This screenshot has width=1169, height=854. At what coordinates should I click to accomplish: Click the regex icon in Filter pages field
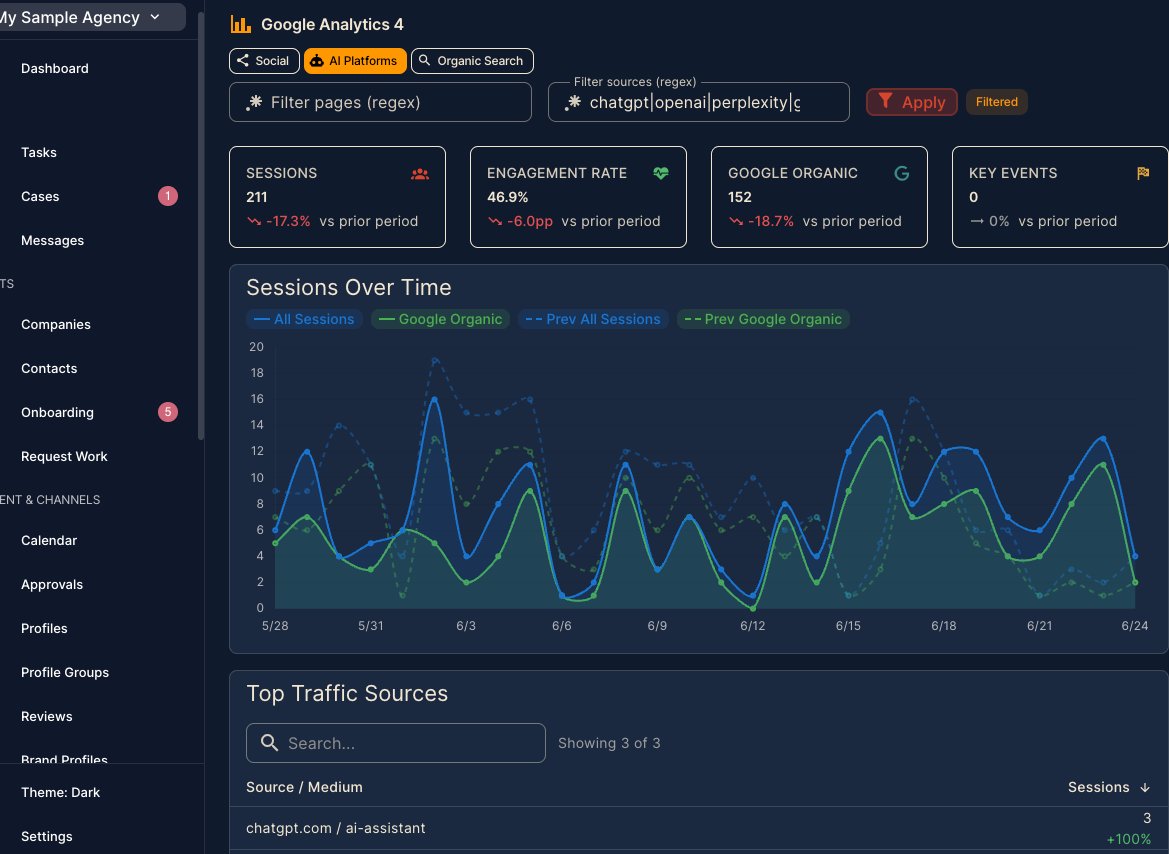click(x=254, y=102)
